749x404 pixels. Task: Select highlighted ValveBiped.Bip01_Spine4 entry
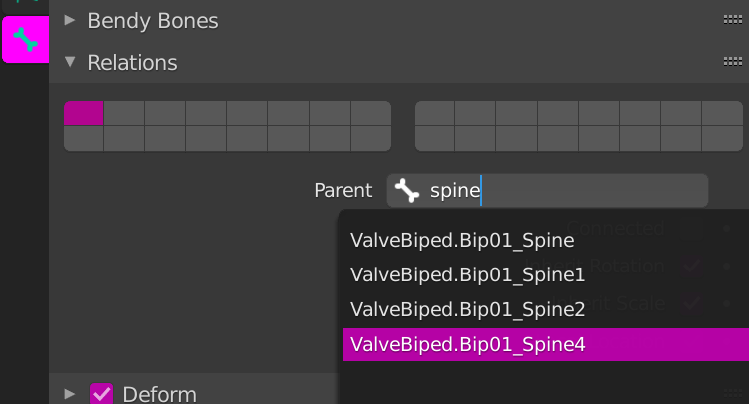click(467, 344)
